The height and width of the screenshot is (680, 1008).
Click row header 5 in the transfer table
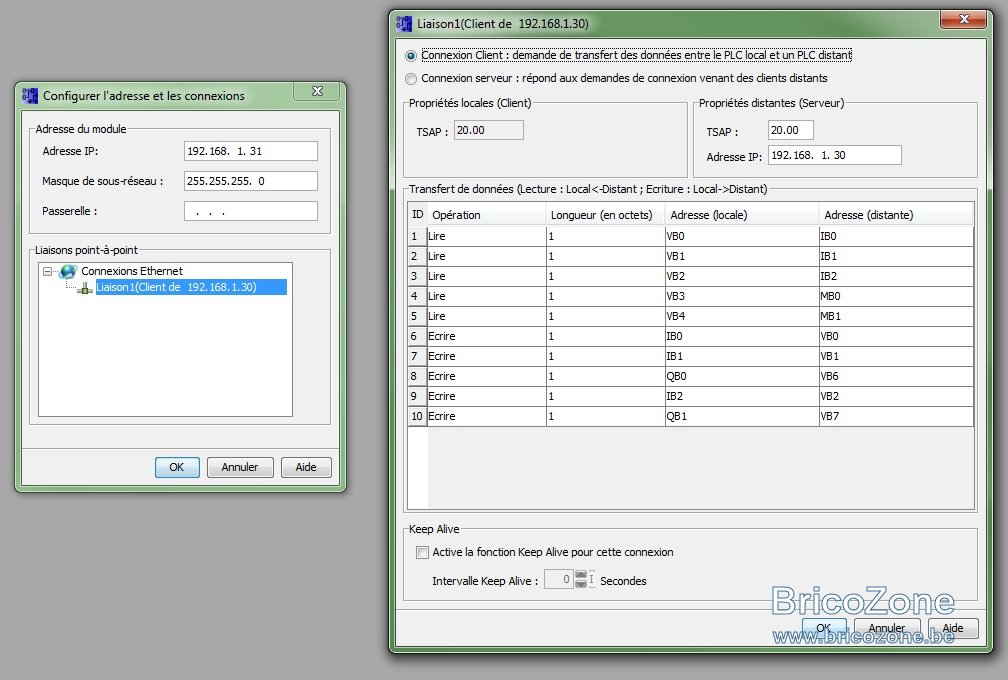pyautogui.click(x=418, y=316)
